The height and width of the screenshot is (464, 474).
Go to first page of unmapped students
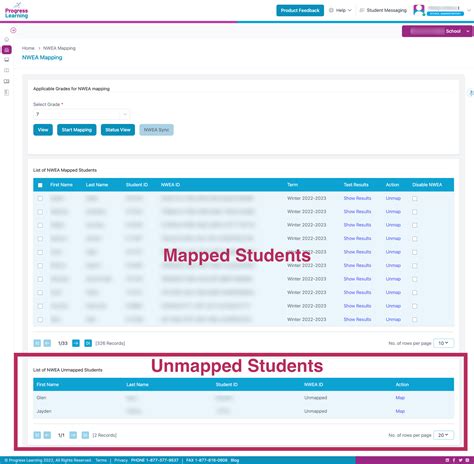[37, 435]
